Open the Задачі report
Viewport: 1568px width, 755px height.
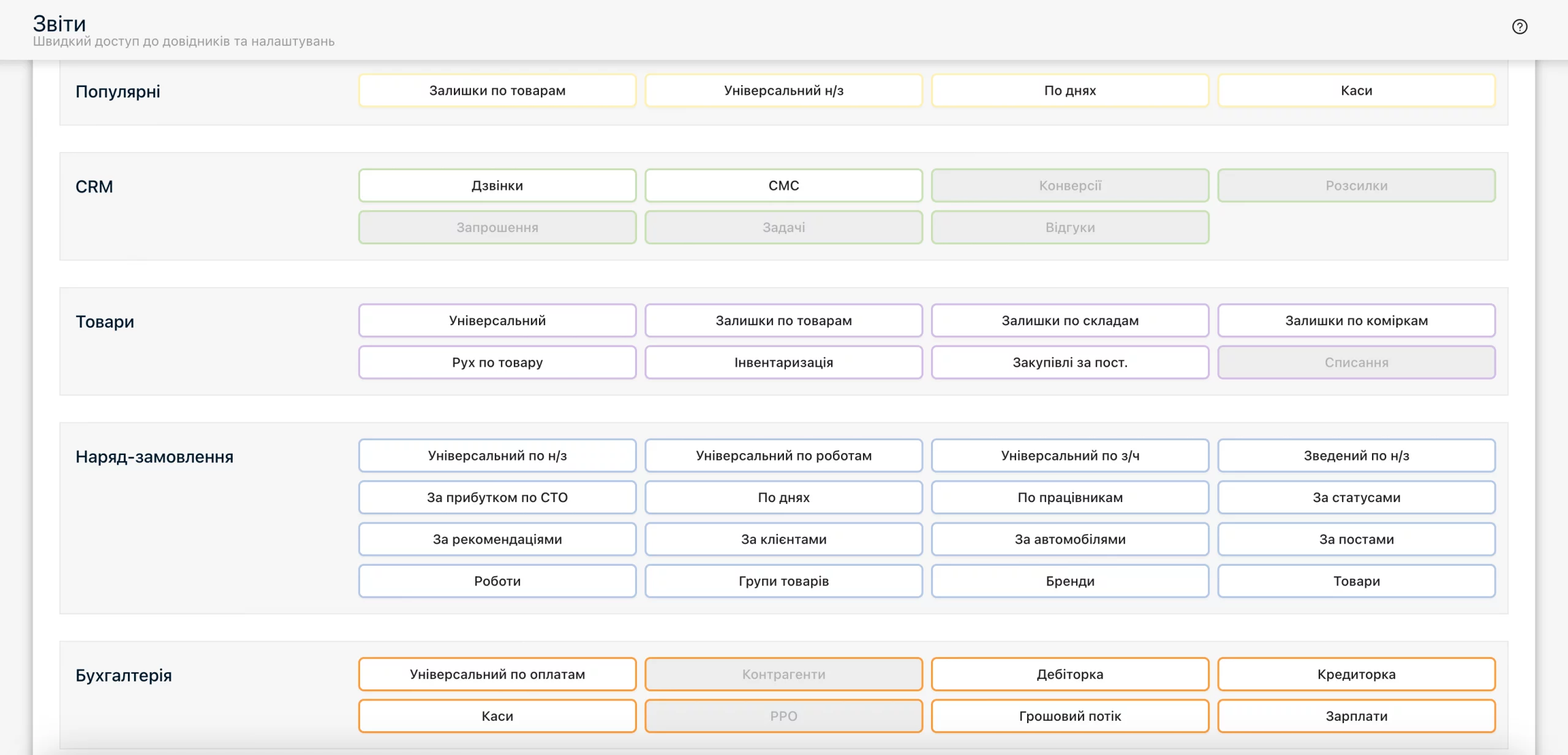(x=784, y=227)
